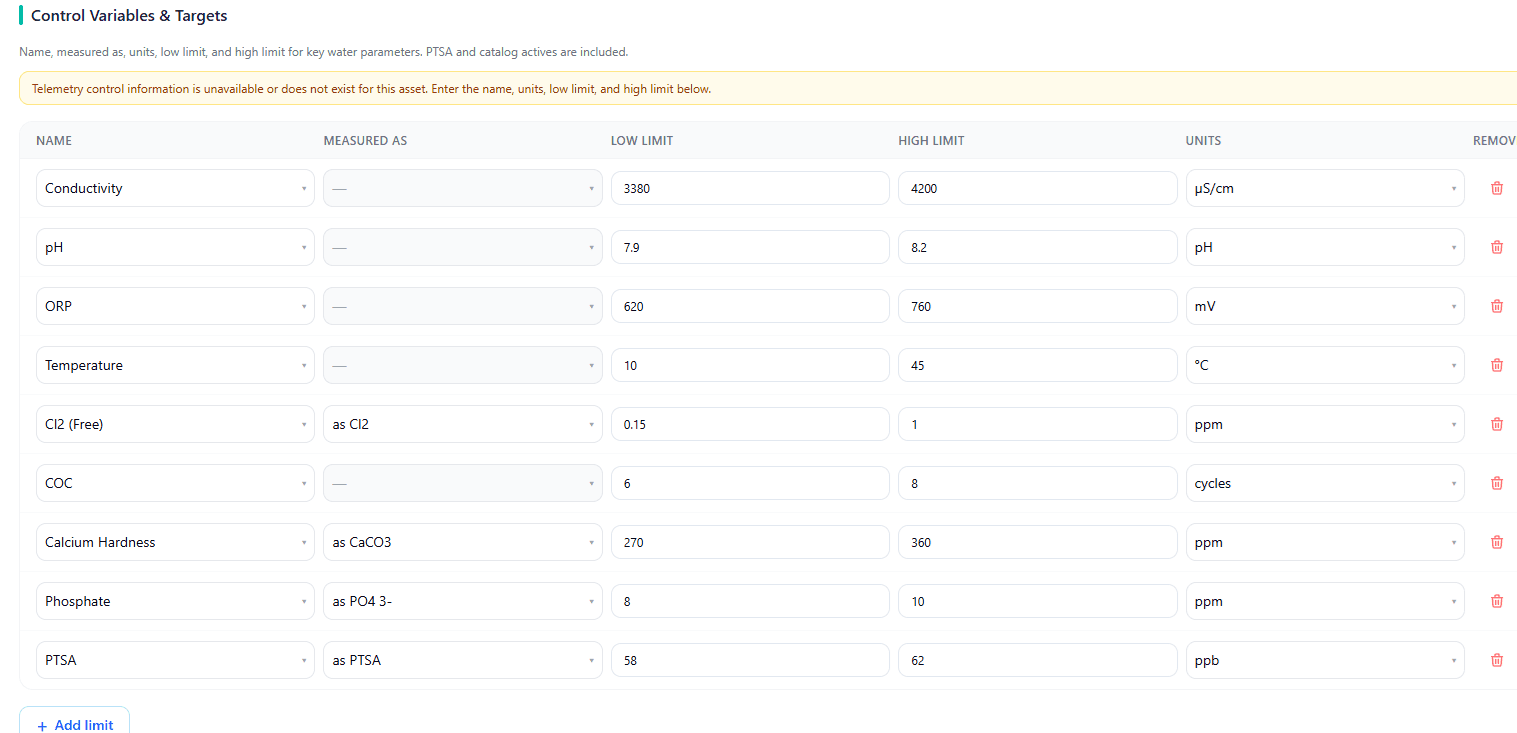The image size is (1517, 733).
Task: Open the pH row units dropdown
Action: click(x=1325, y=247)
